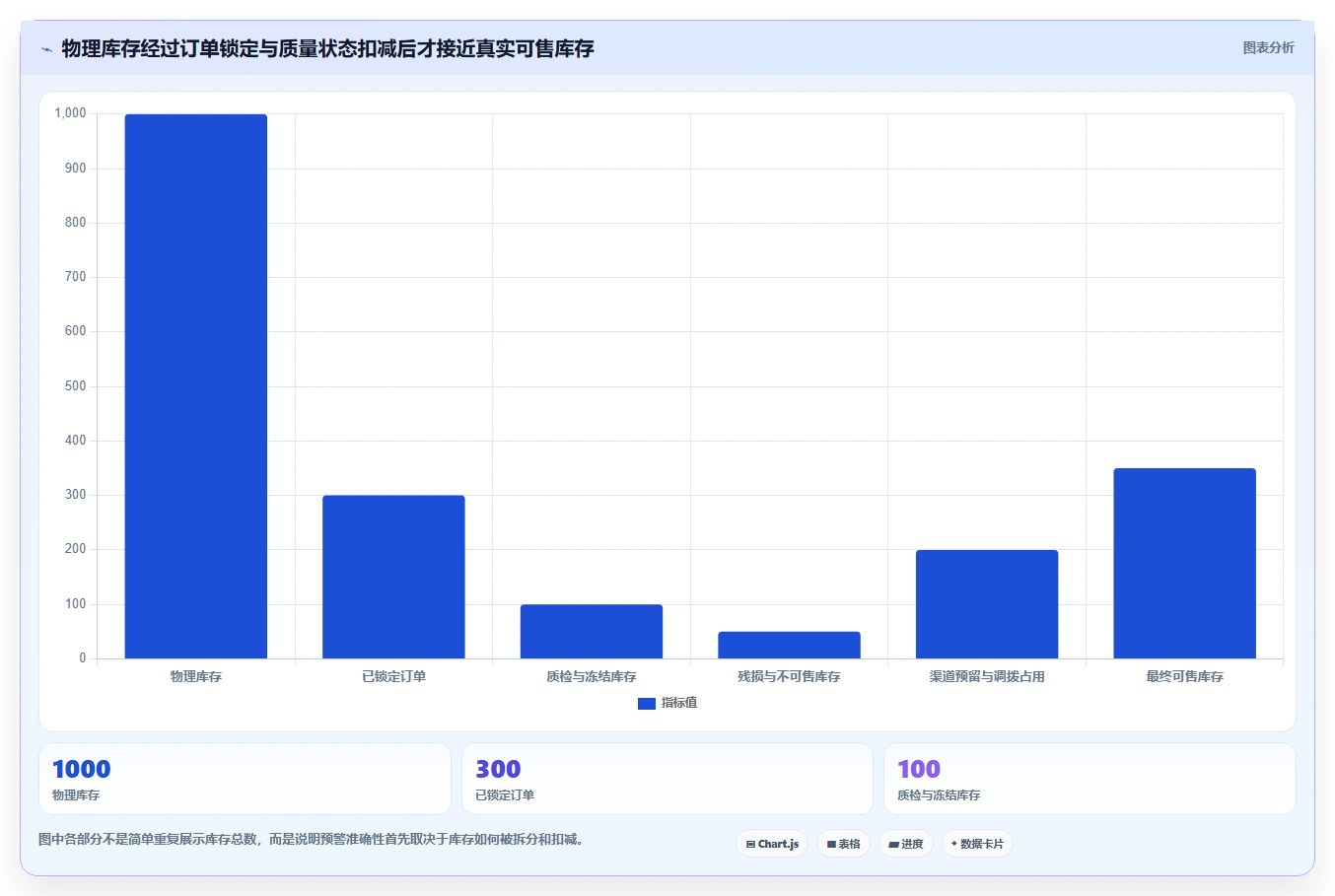The width and height of the screenshot is (1335, 896).
Task: Click the y-axis value 300
Action: [x=75, y=495]
